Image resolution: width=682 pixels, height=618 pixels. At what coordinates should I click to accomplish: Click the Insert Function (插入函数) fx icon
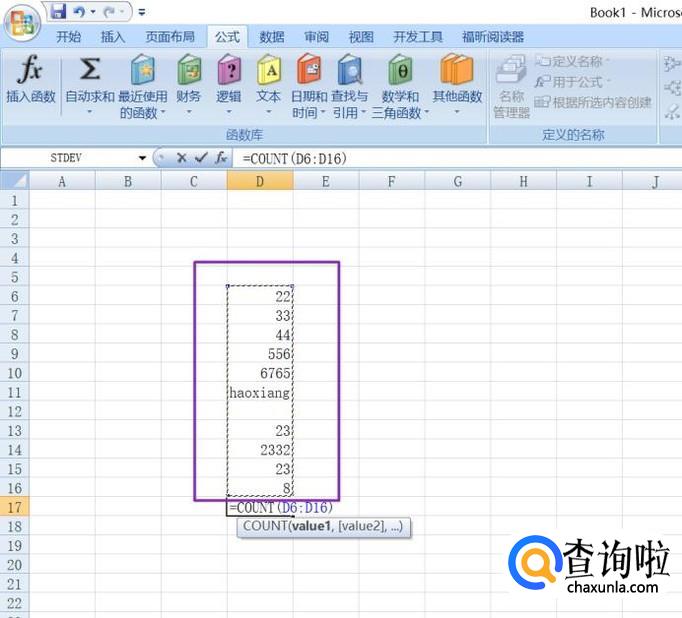[31, 72]
